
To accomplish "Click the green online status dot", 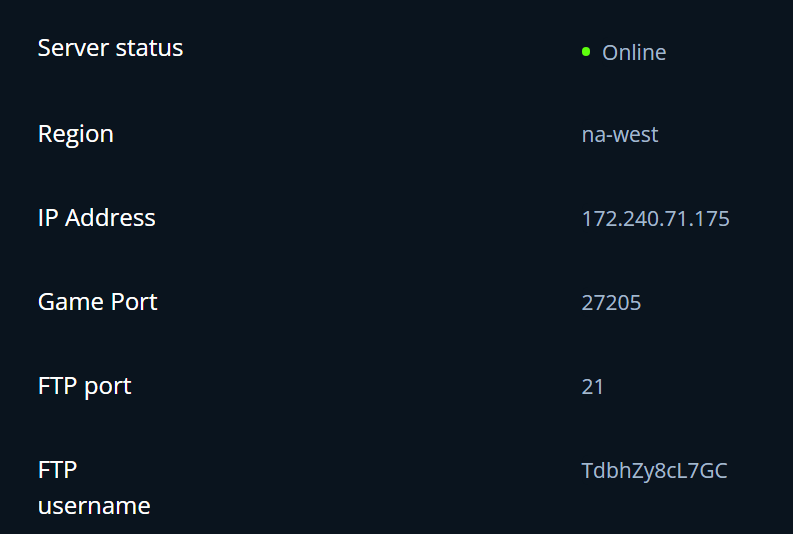I will (586, 52).
